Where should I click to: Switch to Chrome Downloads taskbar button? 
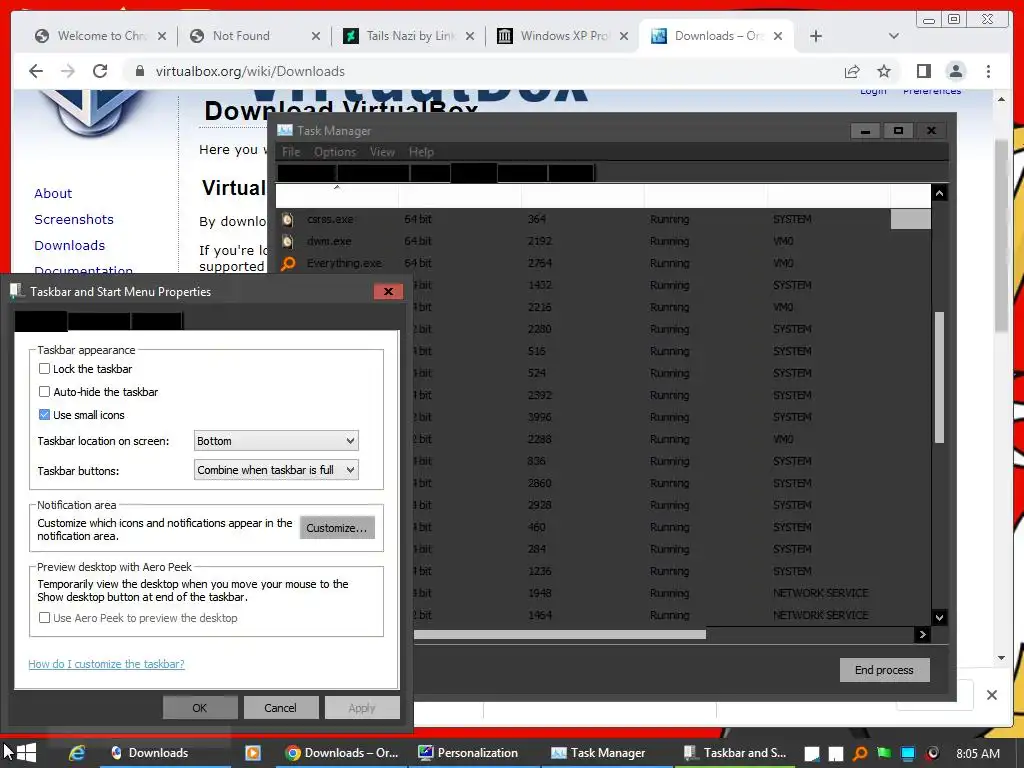click(342, 753)
